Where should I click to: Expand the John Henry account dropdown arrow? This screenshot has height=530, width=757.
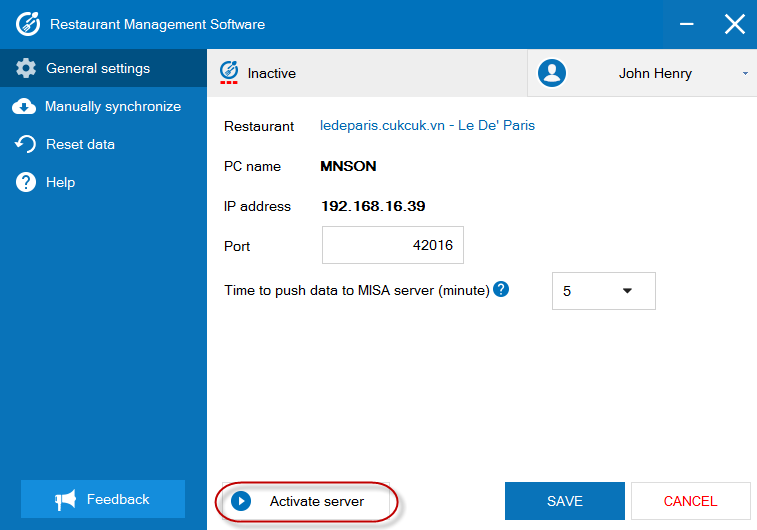(745, 73)
